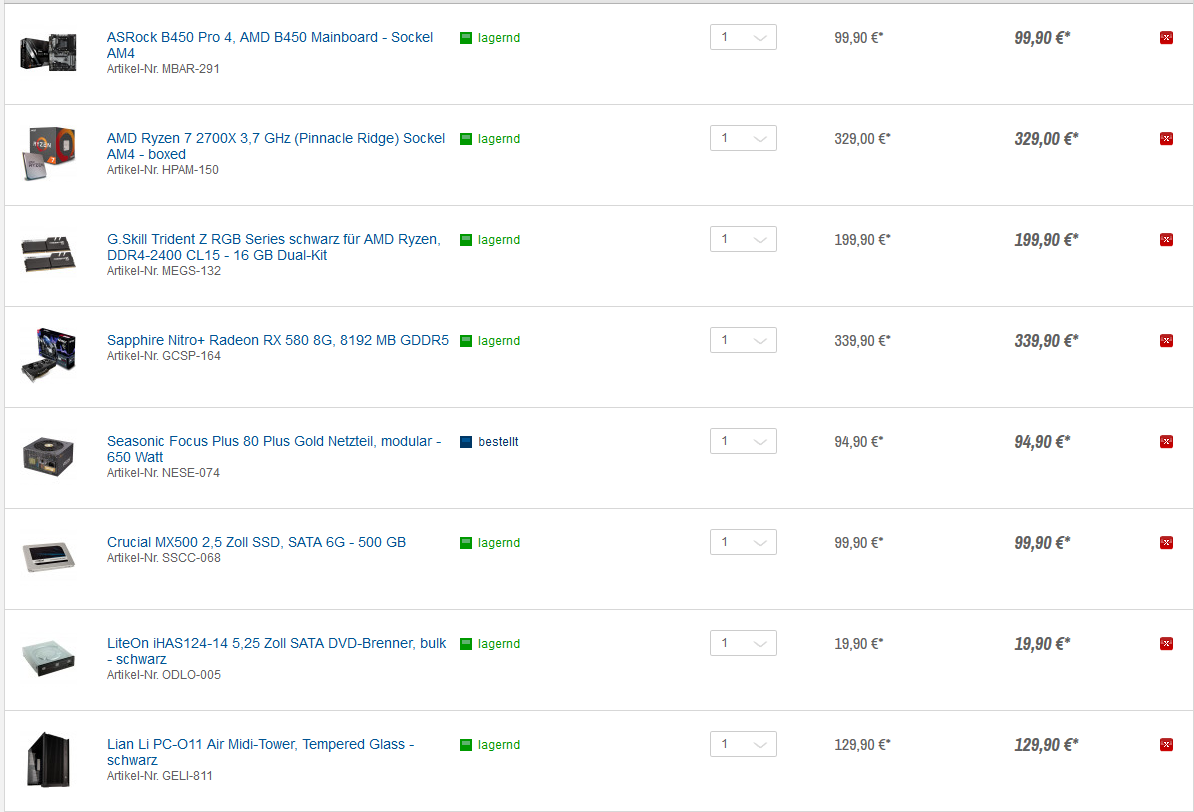Open quantity dropdown for ASRock mainboard

[743, 37]
